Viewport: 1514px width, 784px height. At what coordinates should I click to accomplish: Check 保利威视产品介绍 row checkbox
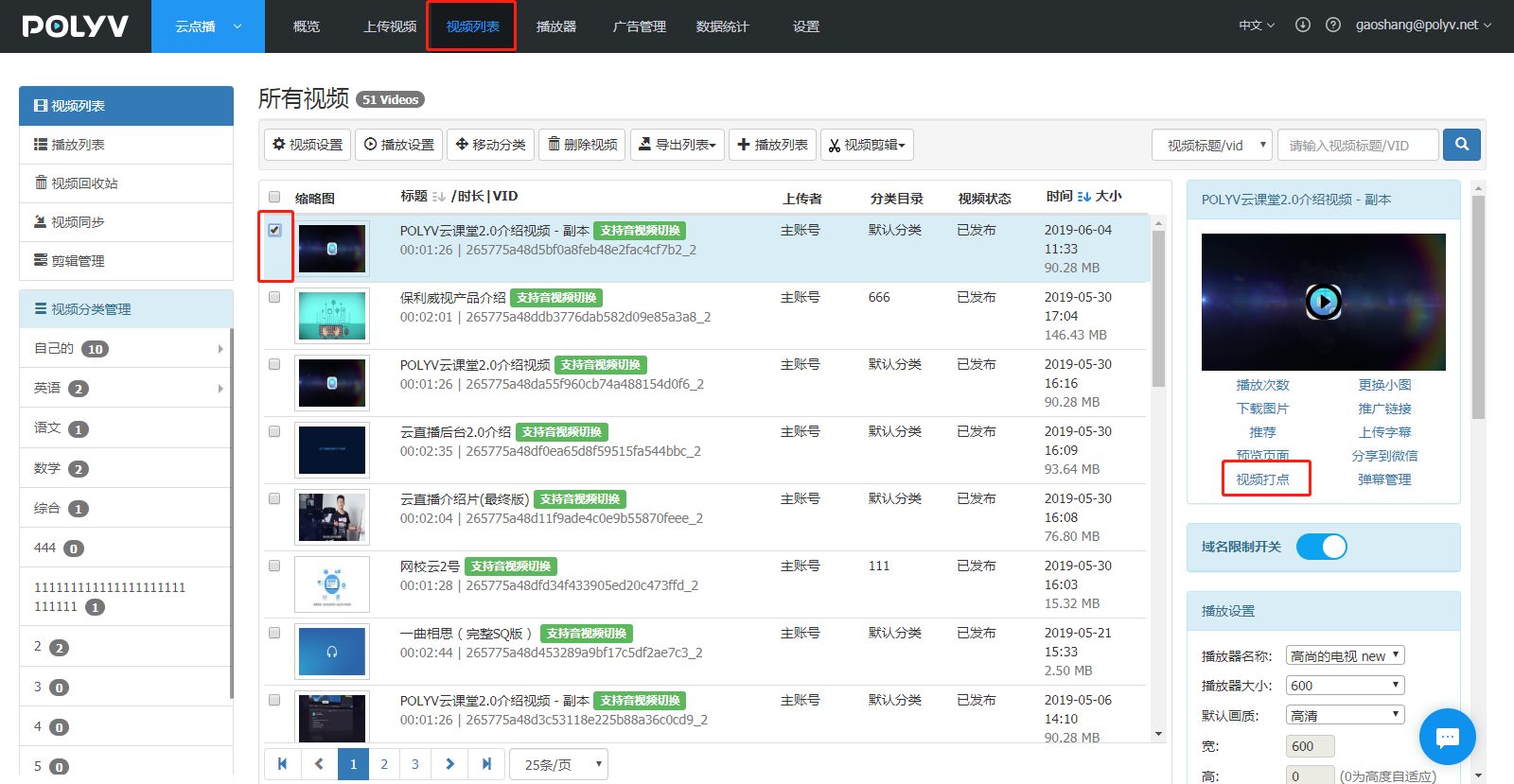pyautogui.click(x=274, y=297)
